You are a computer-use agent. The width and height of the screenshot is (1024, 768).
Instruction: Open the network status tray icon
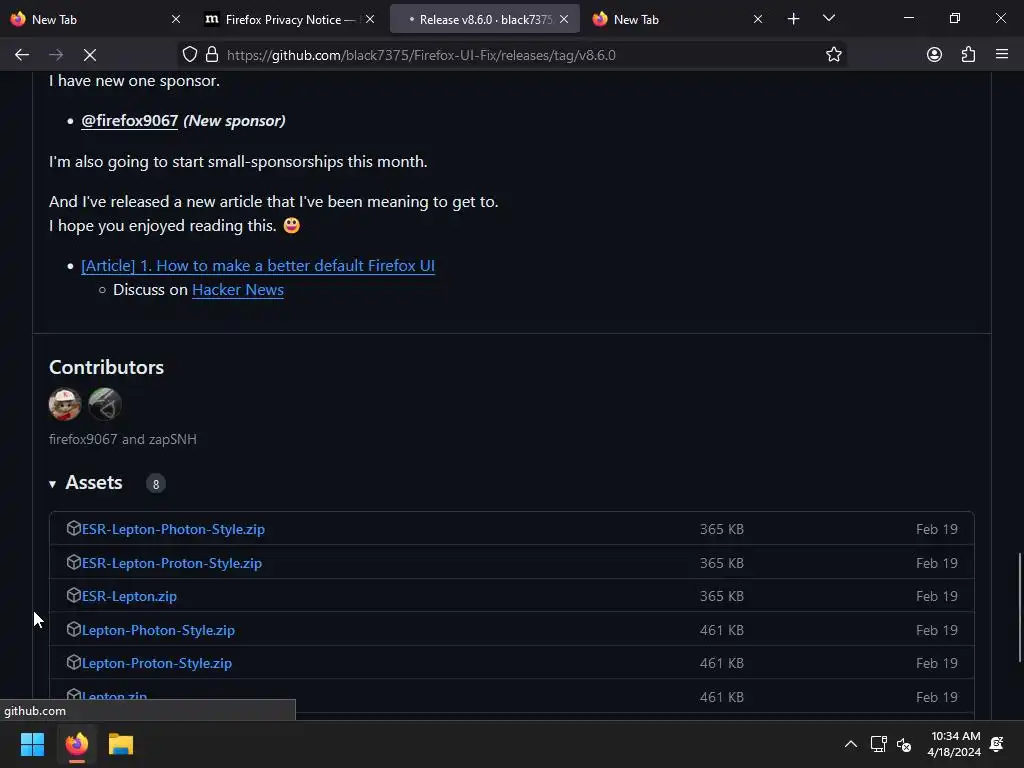click(x=878, y=744)
